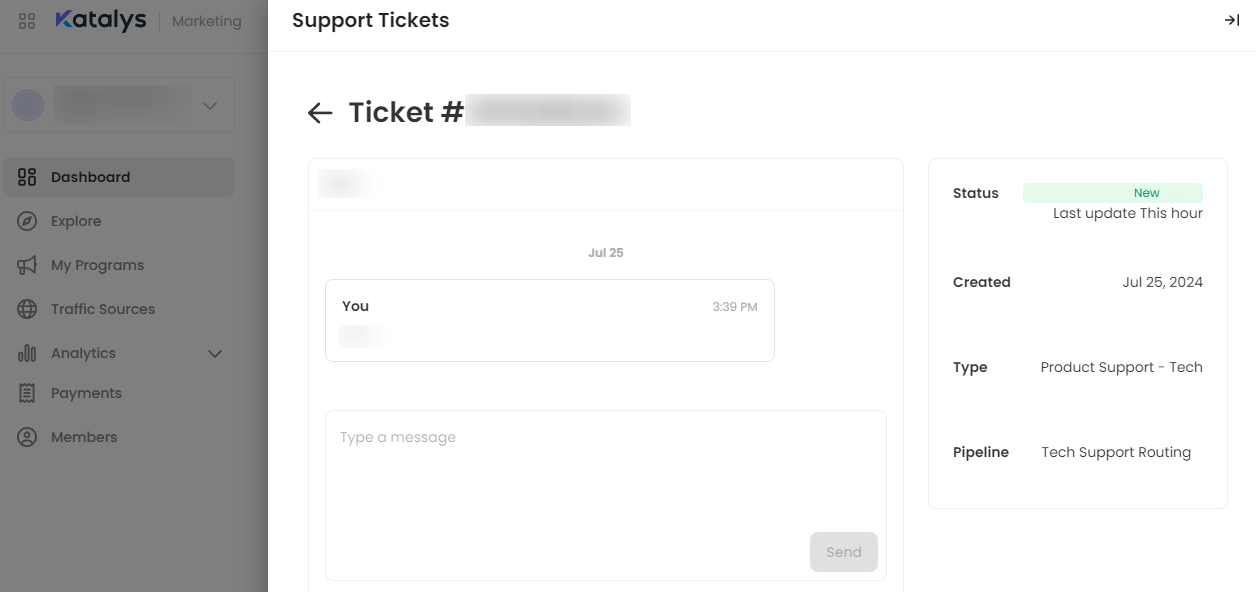Screen dimensions: 1256x592
Task: Click the back arrow beside Ticket title
Action: click(x=320, y=113)
